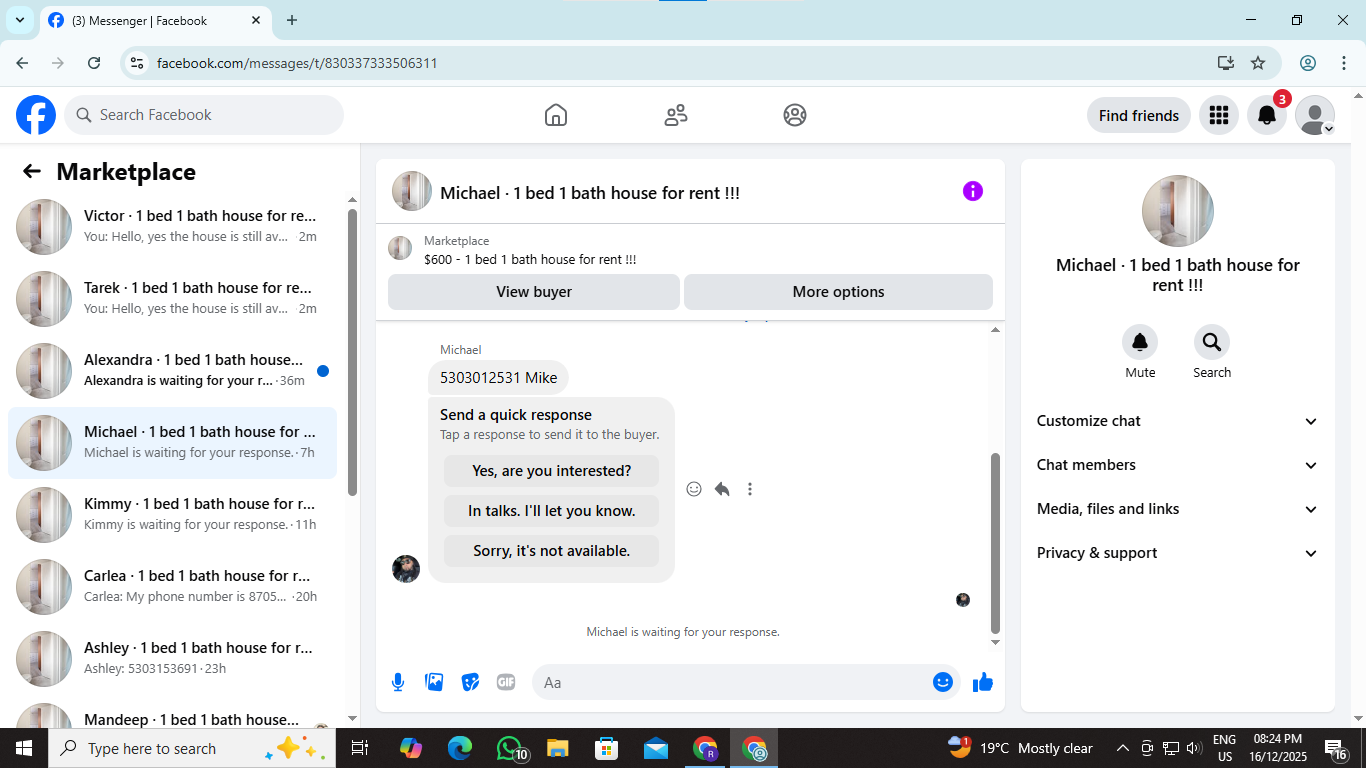The image size is (1366, 768).
Task: Open the unread Alexandra conversation
Action: (172, 371)
